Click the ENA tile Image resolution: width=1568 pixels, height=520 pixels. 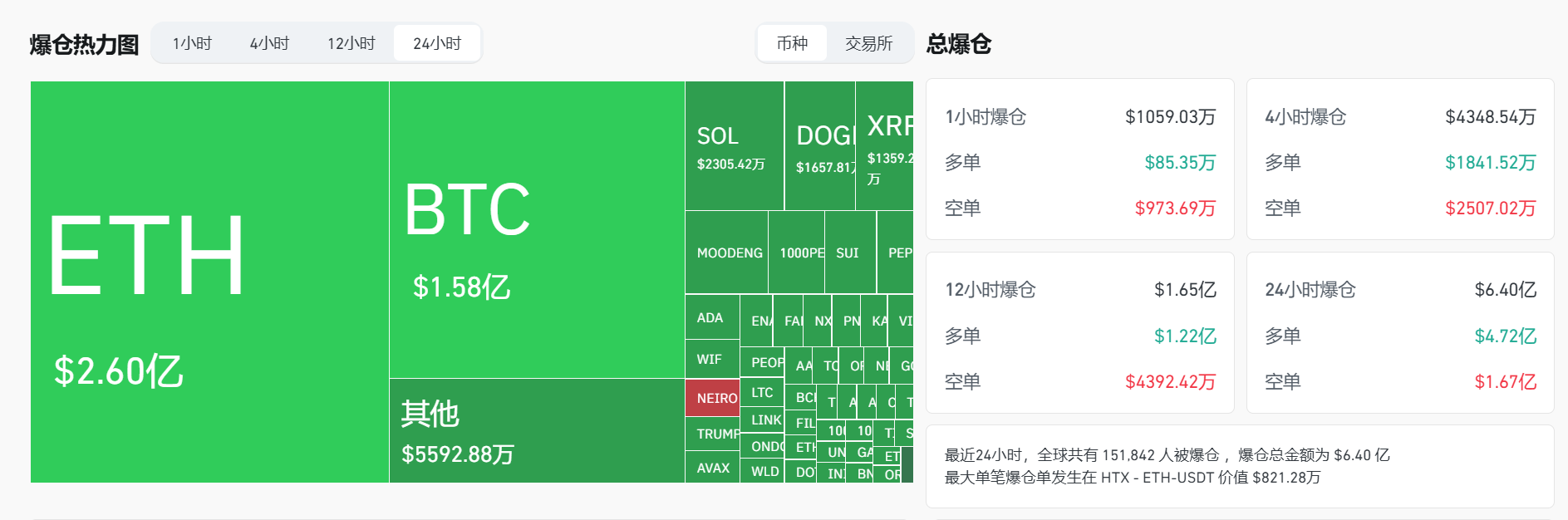coord(756,320)
